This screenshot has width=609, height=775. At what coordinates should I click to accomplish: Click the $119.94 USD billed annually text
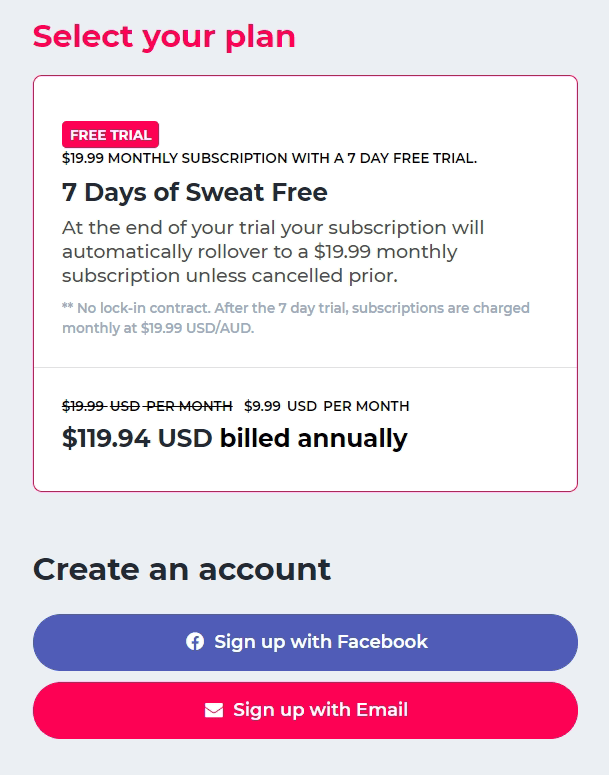pyautogui.click(x=234, y=438)
